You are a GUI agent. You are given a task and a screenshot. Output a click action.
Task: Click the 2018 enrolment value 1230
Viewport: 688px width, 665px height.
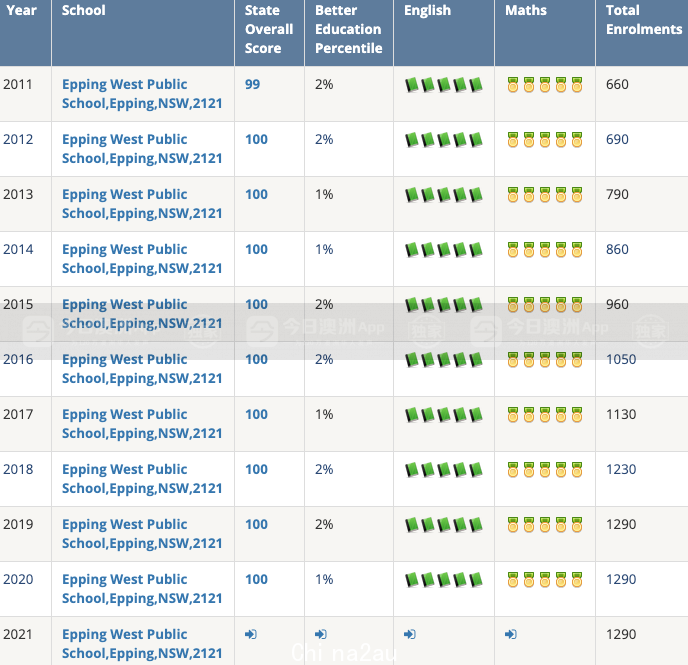click(x=621, y=469)
